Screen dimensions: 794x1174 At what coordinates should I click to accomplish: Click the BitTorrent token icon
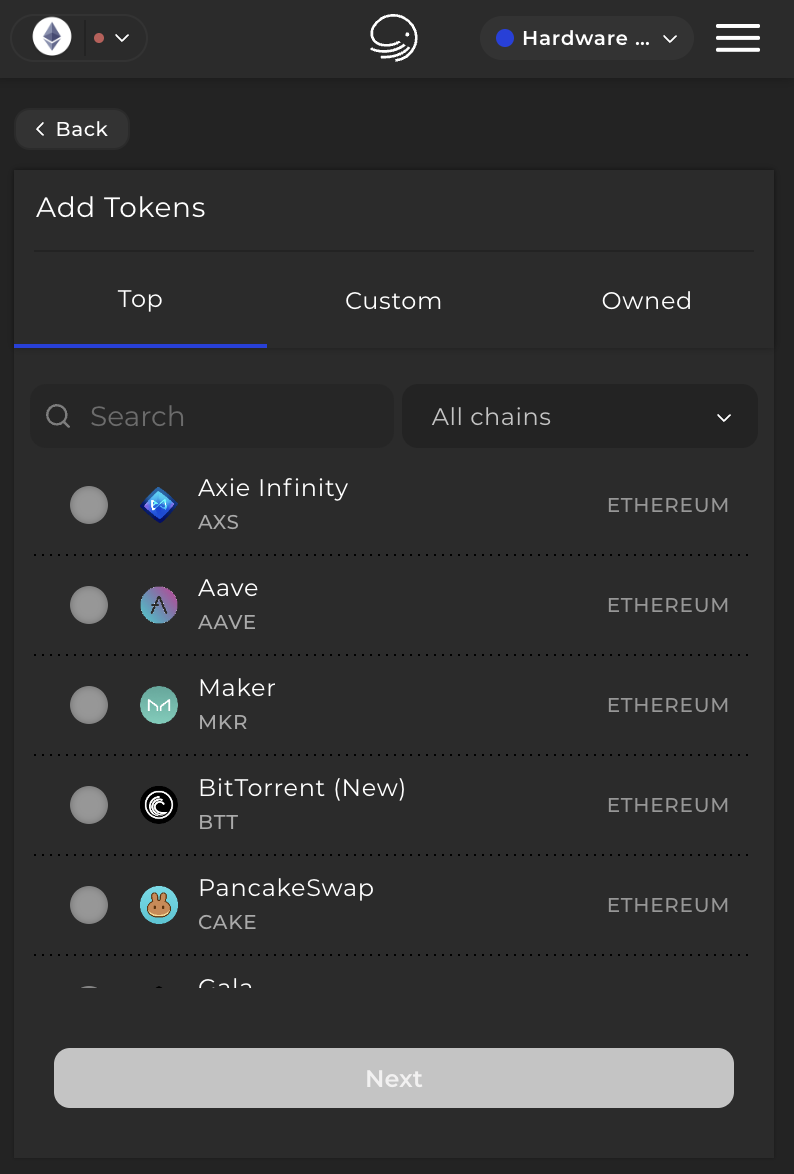[159, 805]
